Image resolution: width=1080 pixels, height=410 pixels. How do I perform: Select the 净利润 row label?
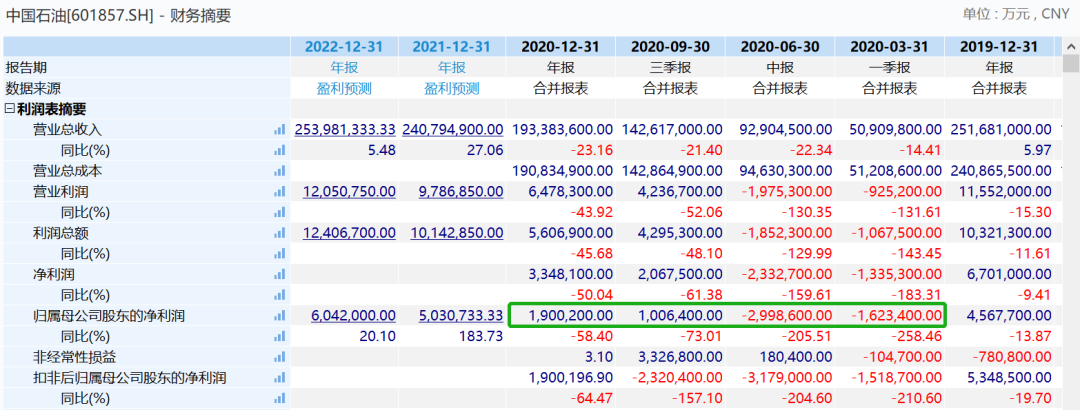(54, 274)
